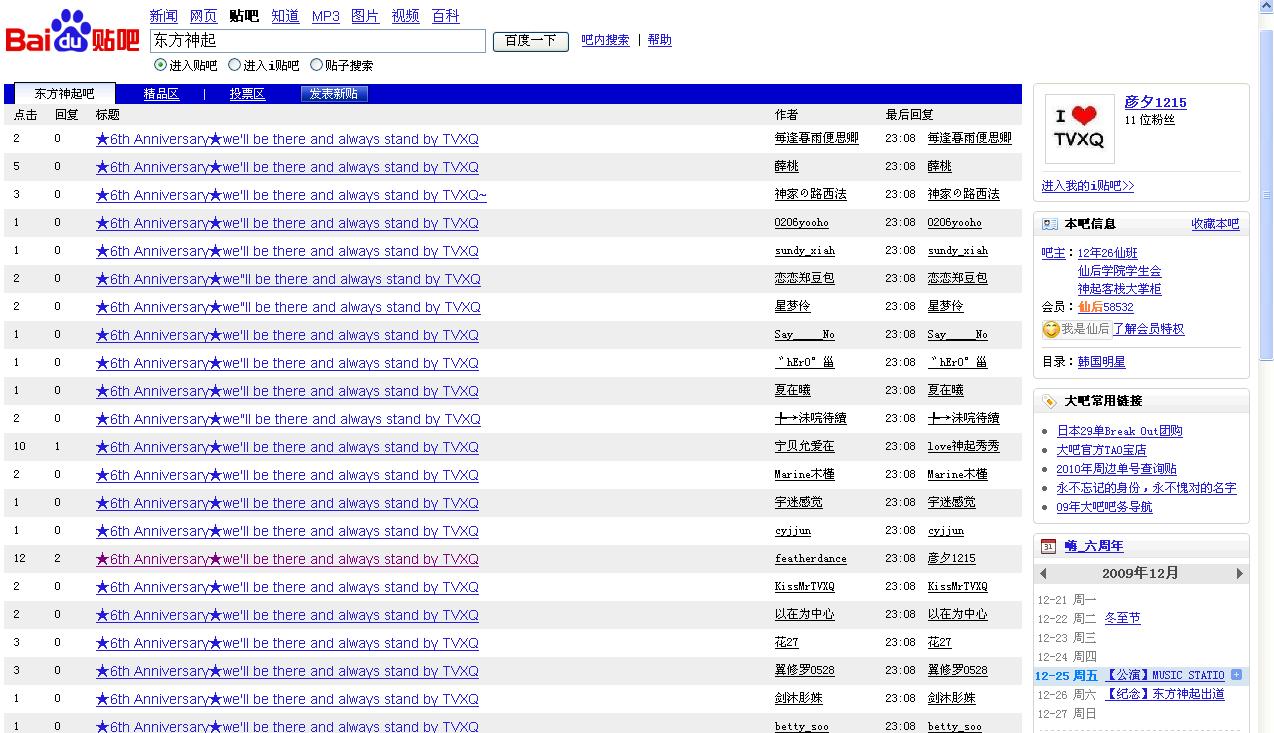Switch to the 精品区 tab
The width and height of the screenshot is (1274, 733).
click(x=161, y=94)
